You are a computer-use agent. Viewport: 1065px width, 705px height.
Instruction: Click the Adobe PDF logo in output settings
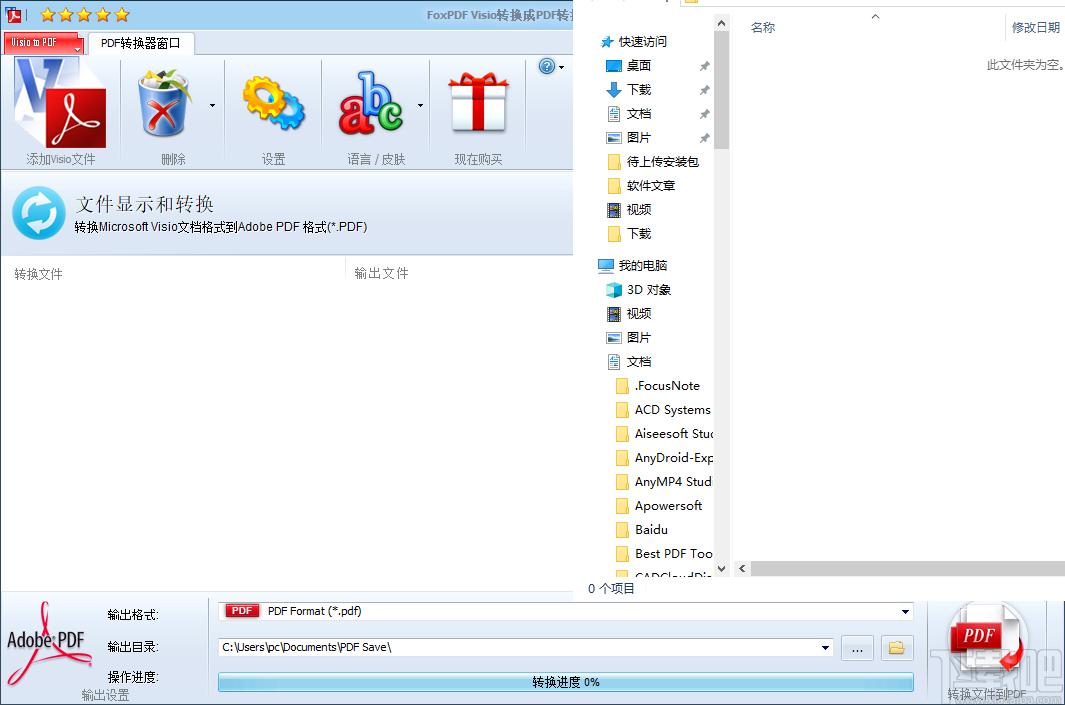click(x=48, y=643)
